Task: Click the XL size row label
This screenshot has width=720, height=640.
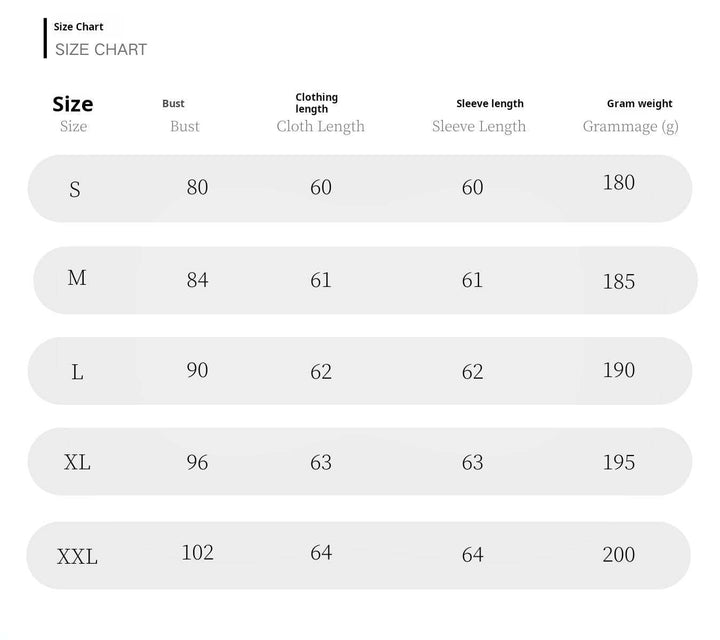Action: pyautogui.click(x=77, y=463)
